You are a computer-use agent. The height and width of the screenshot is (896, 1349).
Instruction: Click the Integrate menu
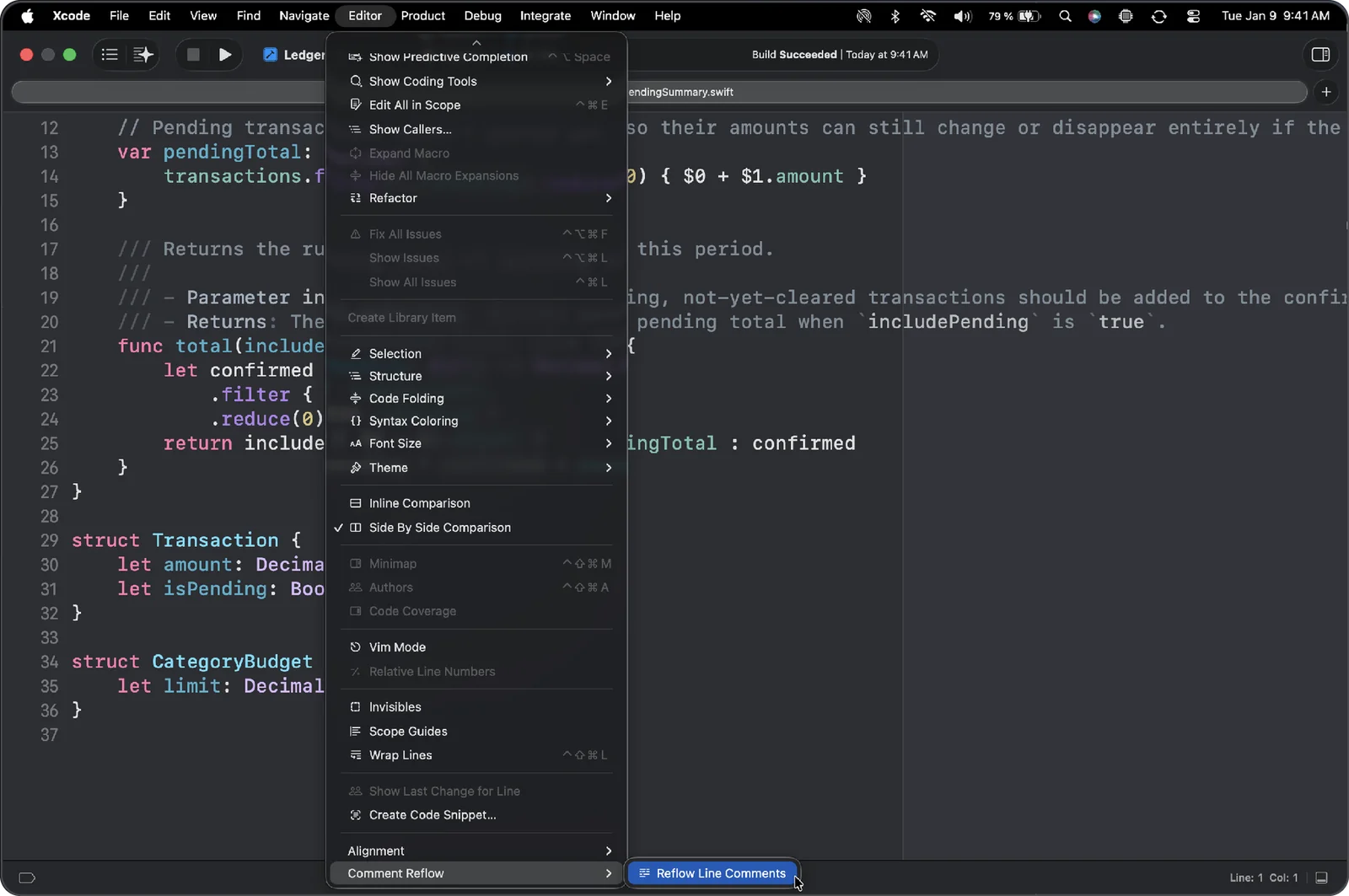(x=545, y=15)
